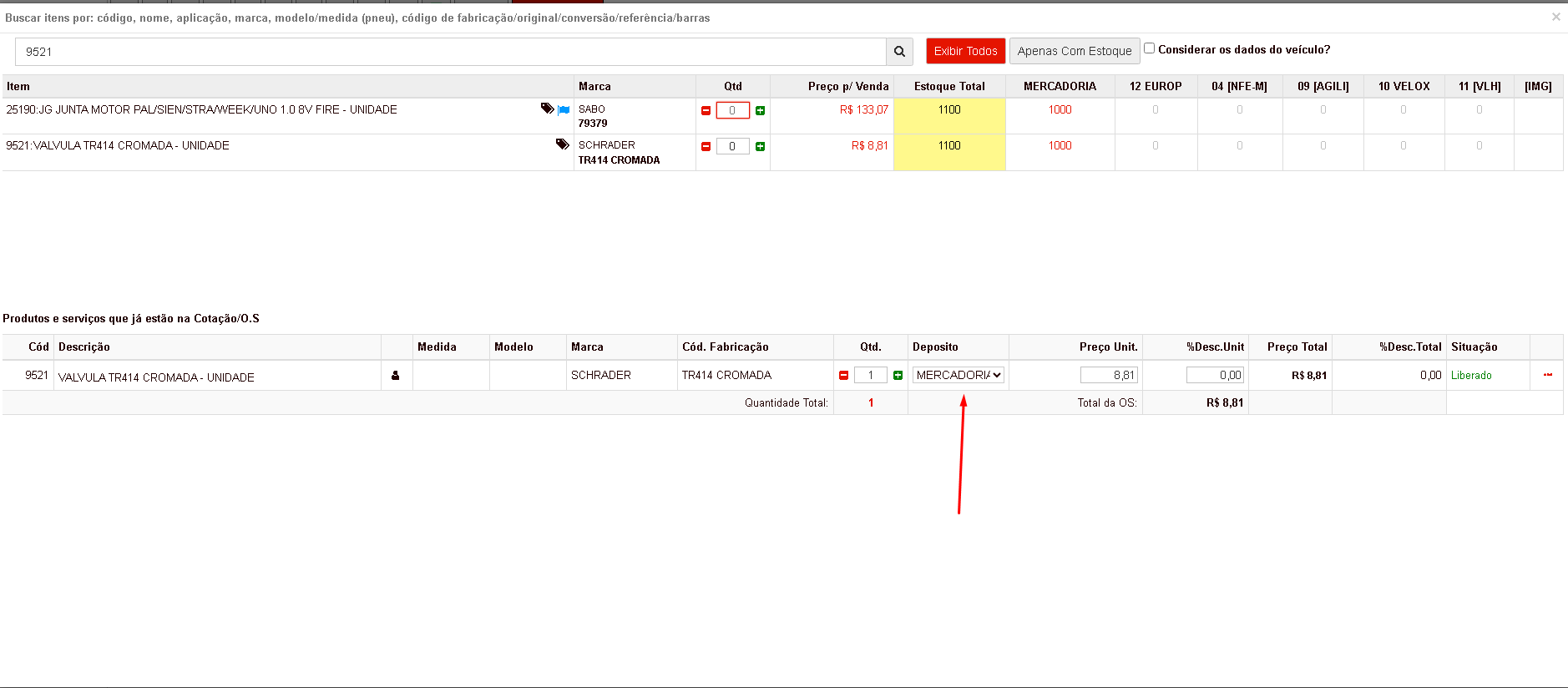Viewport: 1568px width, 688px height.
Task: Click Liberado status text
Action: pyautogui.click(x=1471, y=375)
